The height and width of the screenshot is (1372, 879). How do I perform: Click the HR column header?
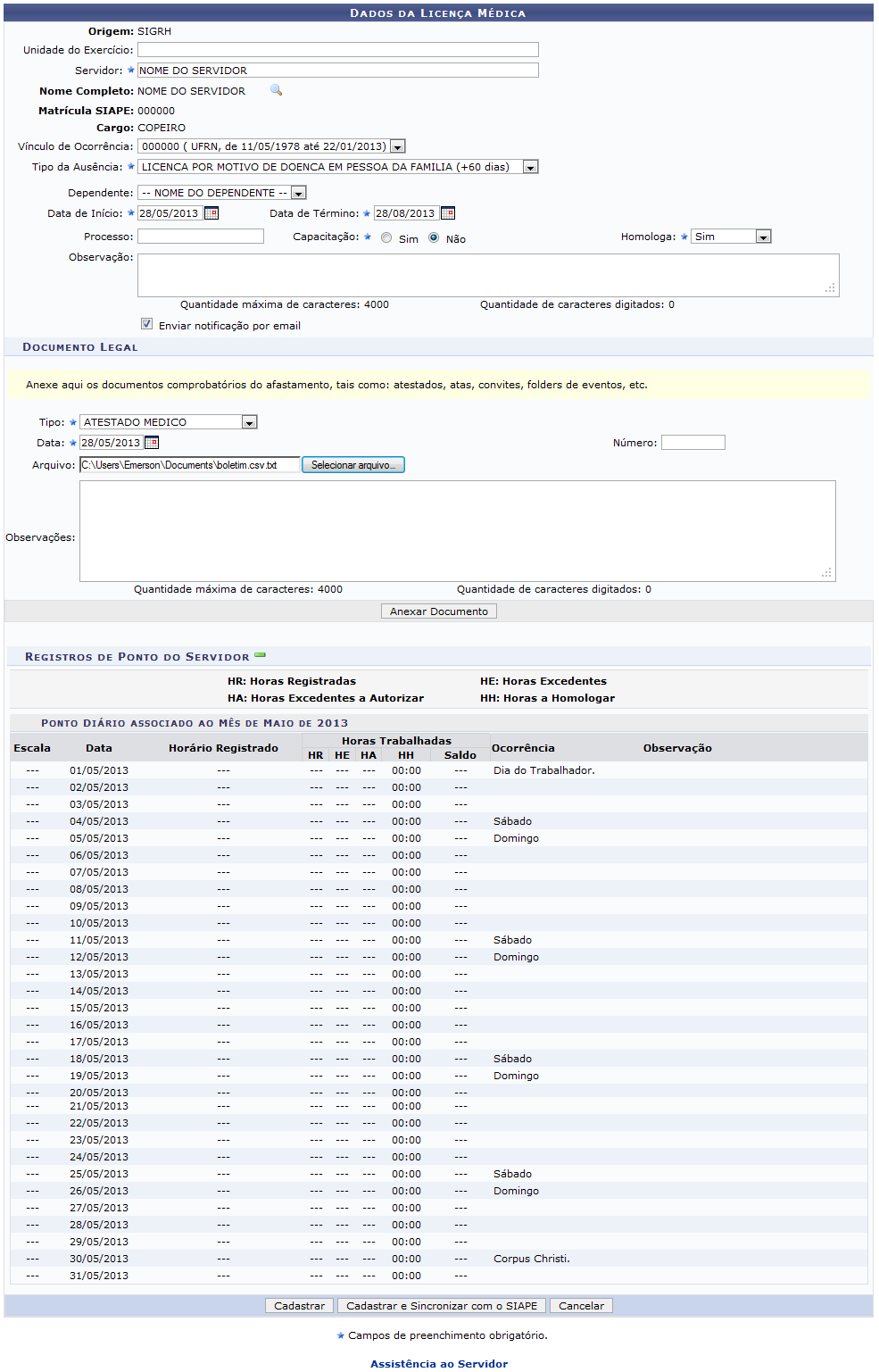click(316, 755)
